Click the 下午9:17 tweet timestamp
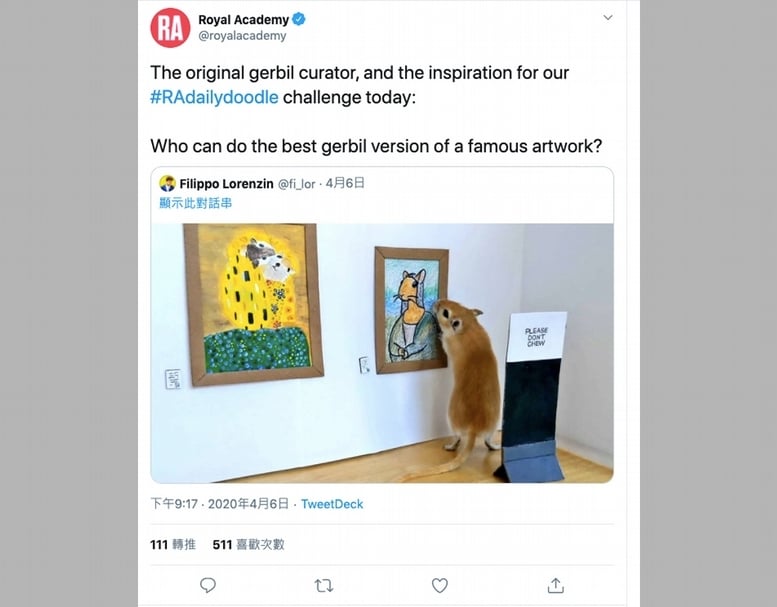The height and width of the screenshot is (607, 777). tap(174, 504)
